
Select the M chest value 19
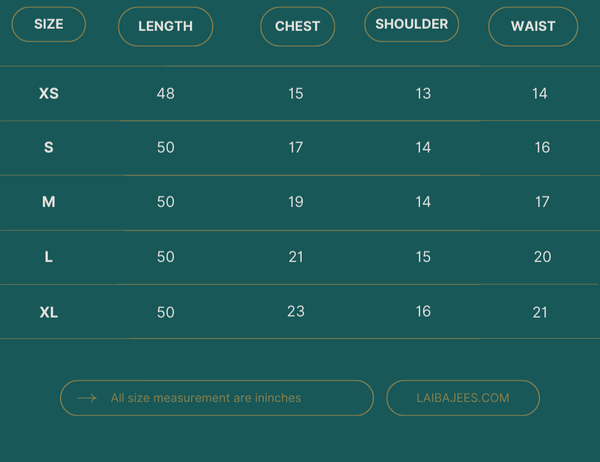tap(296, 202)
